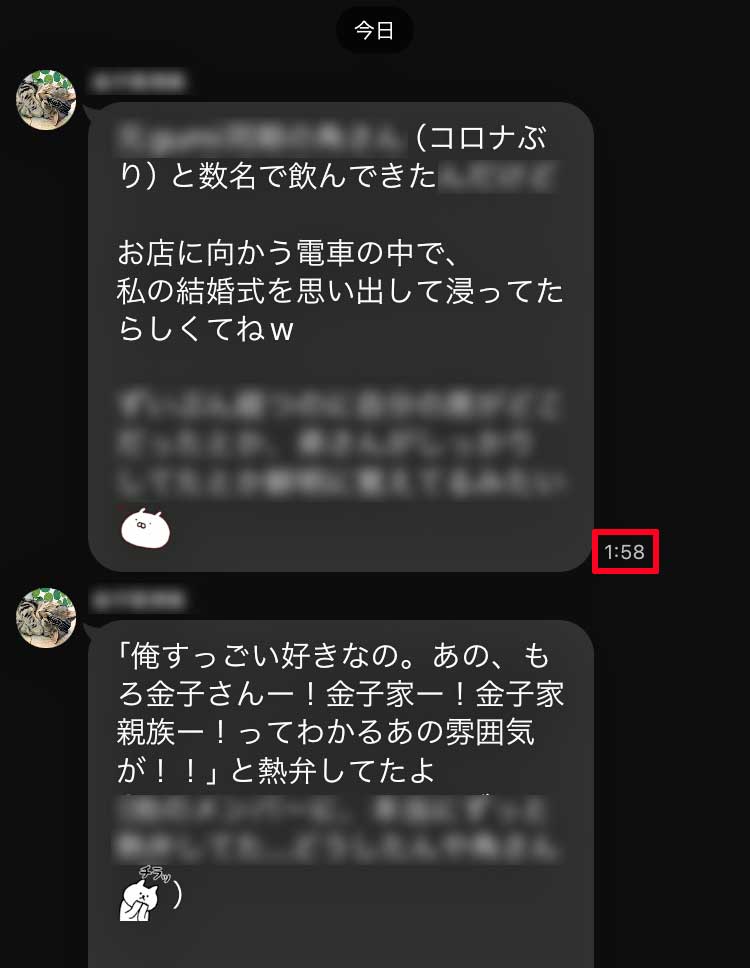Tap the peeking cat チラッ emoji

click(x=144, y=894)
